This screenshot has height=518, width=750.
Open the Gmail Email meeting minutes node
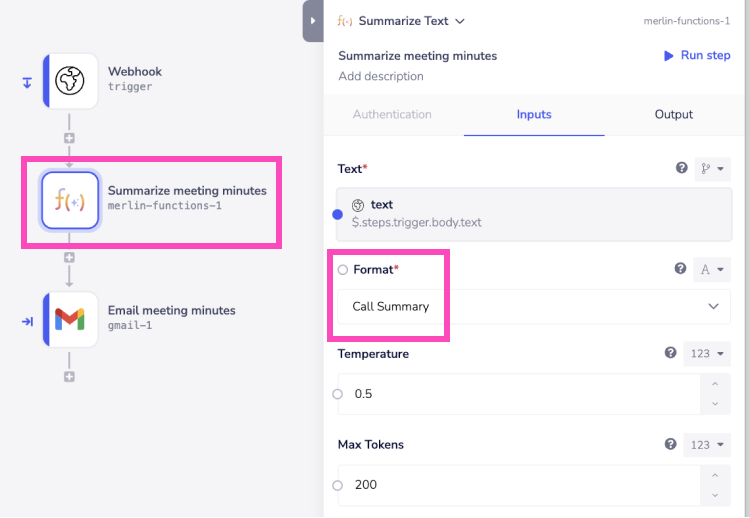pyautogui.click(x=70, y=320)
